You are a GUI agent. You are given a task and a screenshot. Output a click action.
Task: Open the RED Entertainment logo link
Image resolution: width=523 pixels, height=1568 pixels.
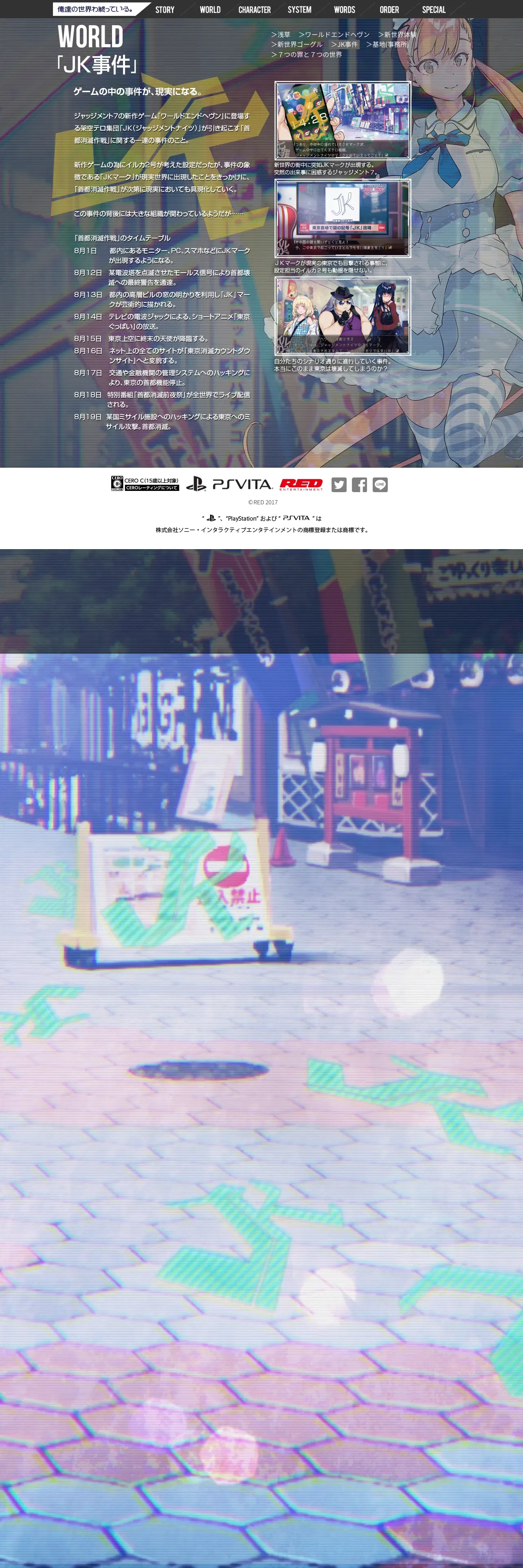click(x=301, y=484)
